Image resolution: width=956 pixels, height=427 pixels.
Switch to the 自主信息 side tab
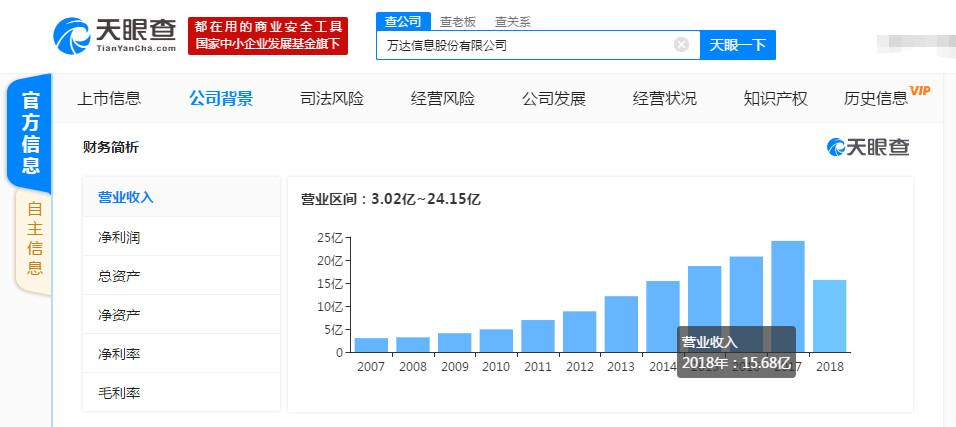34,240
